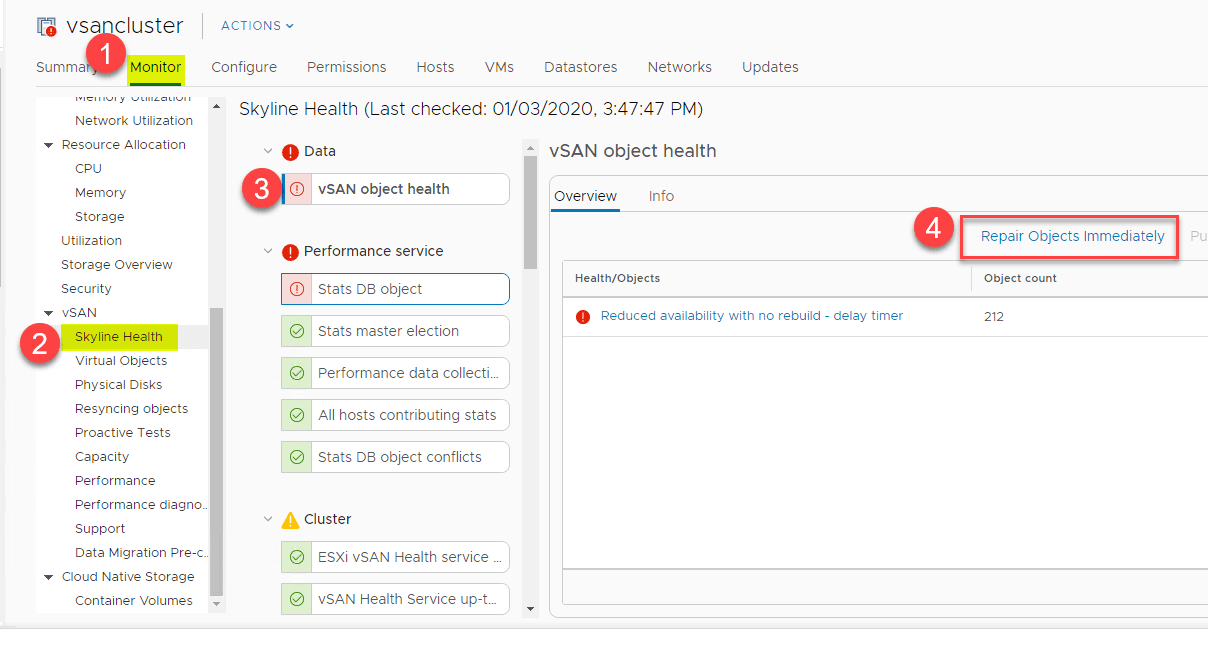Click error icon on vSAN object health
Image resolution: width=1208 pixels, height=656 pixels.
(297, 189)
